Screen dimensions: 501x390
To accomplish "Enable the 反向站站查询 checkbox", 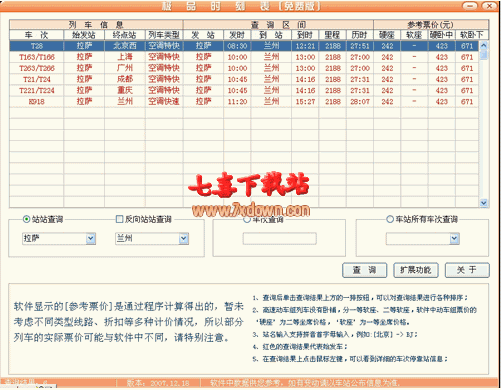I will (x=119, y=219).
